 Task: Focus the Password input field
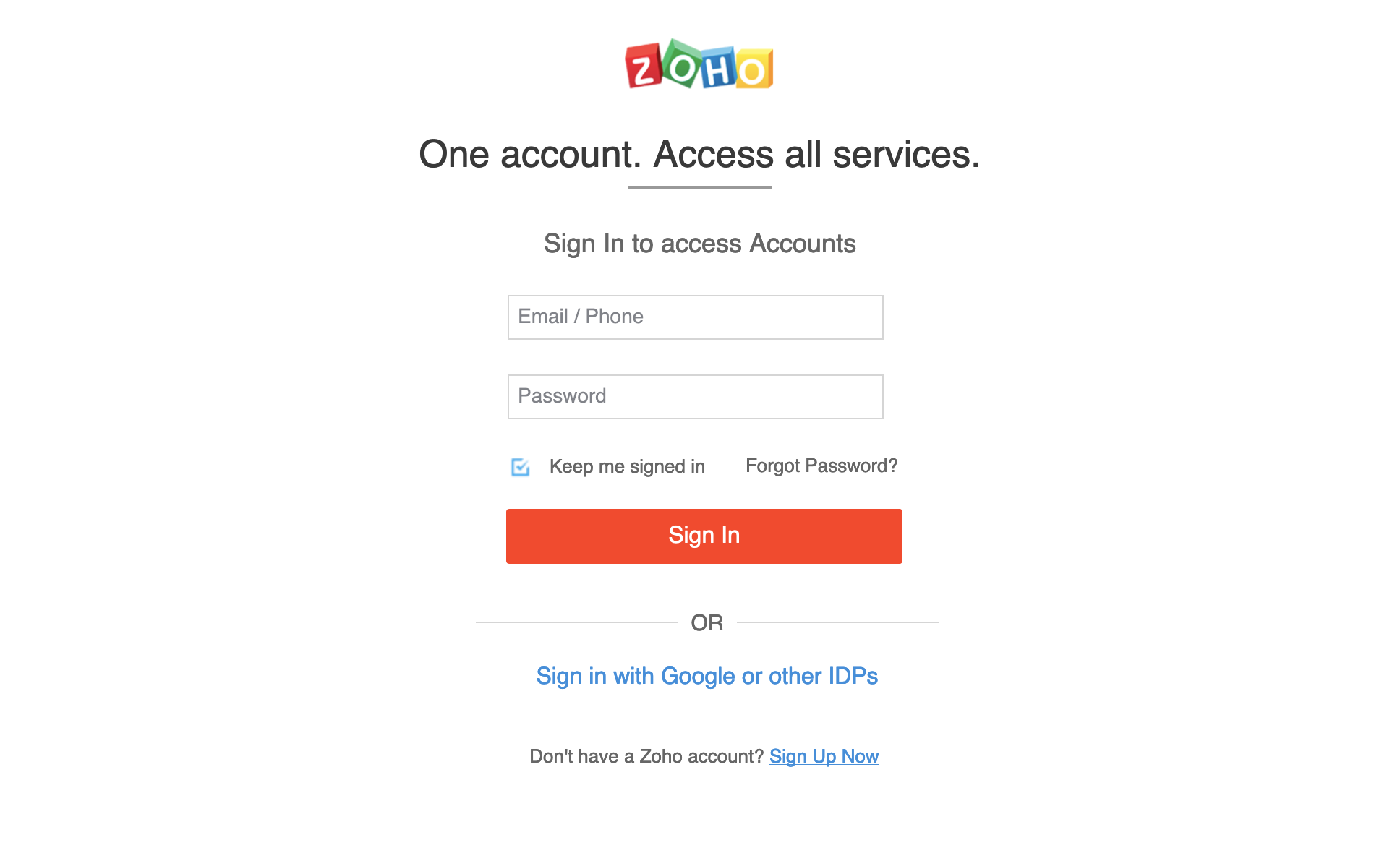tap(695, 397)
